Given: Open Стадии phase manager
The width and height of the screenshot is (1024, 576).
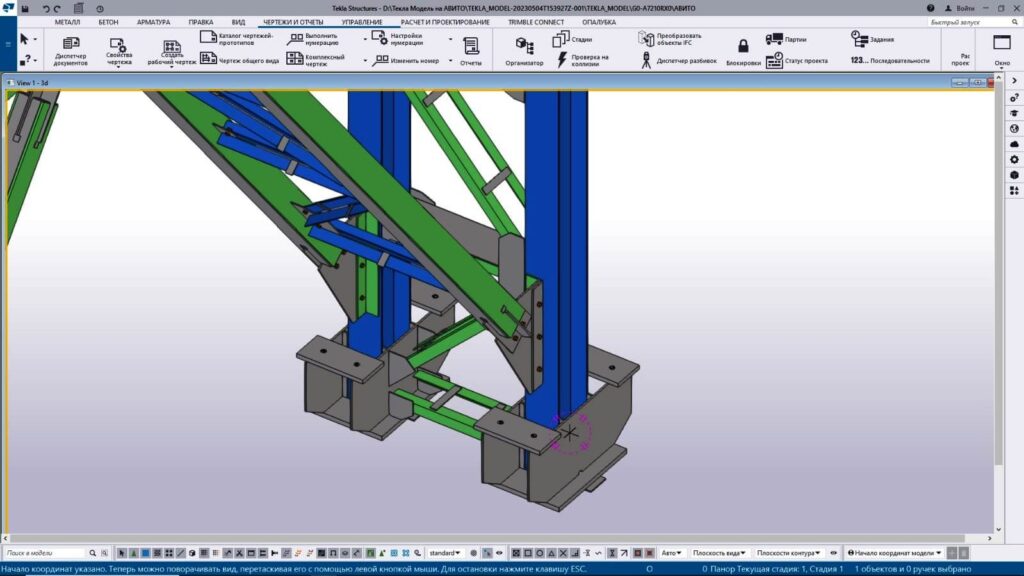Looking at the screenshot, I should tap(572, 39).
